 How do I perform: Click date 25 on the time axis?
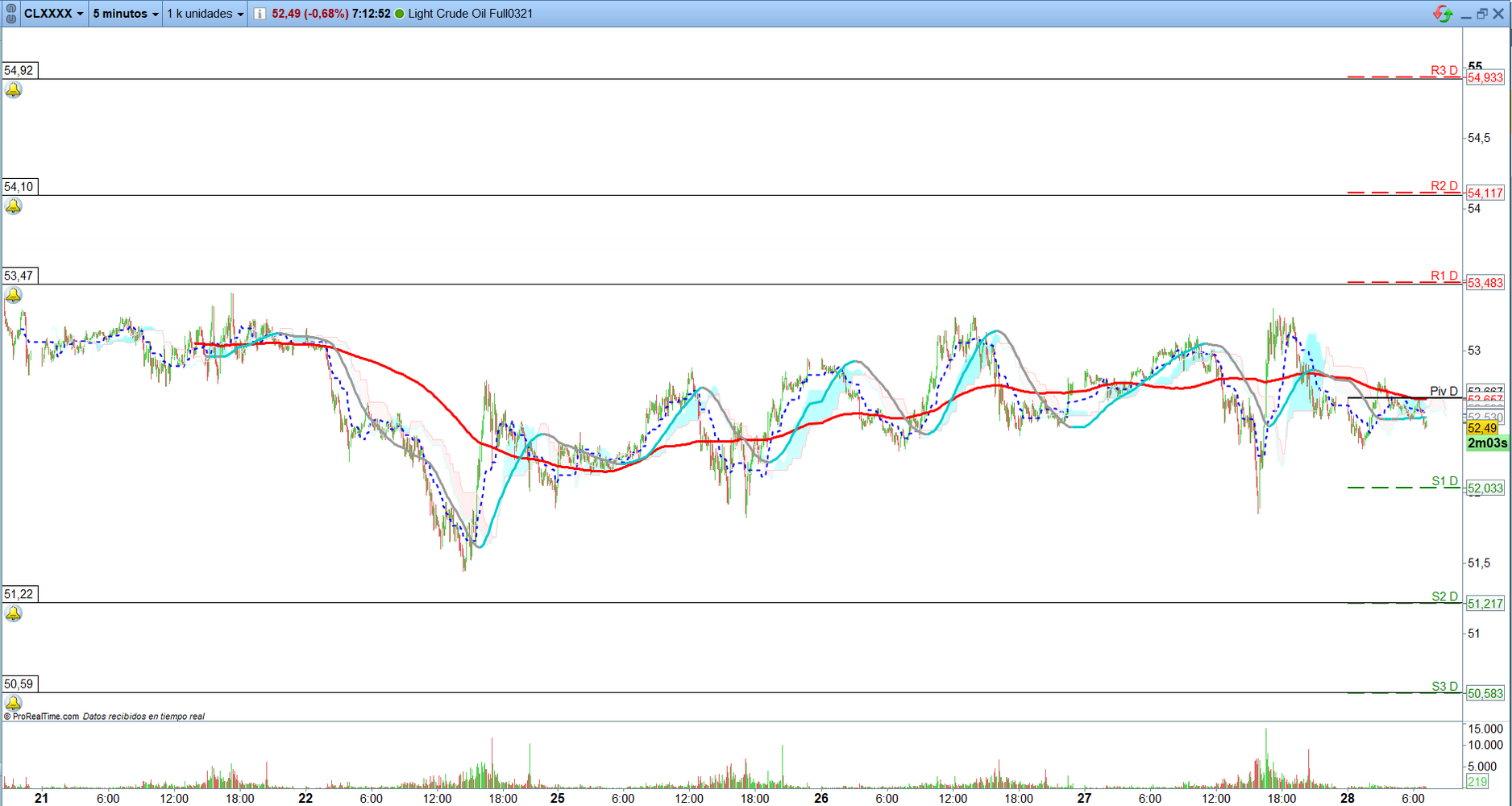558,798
